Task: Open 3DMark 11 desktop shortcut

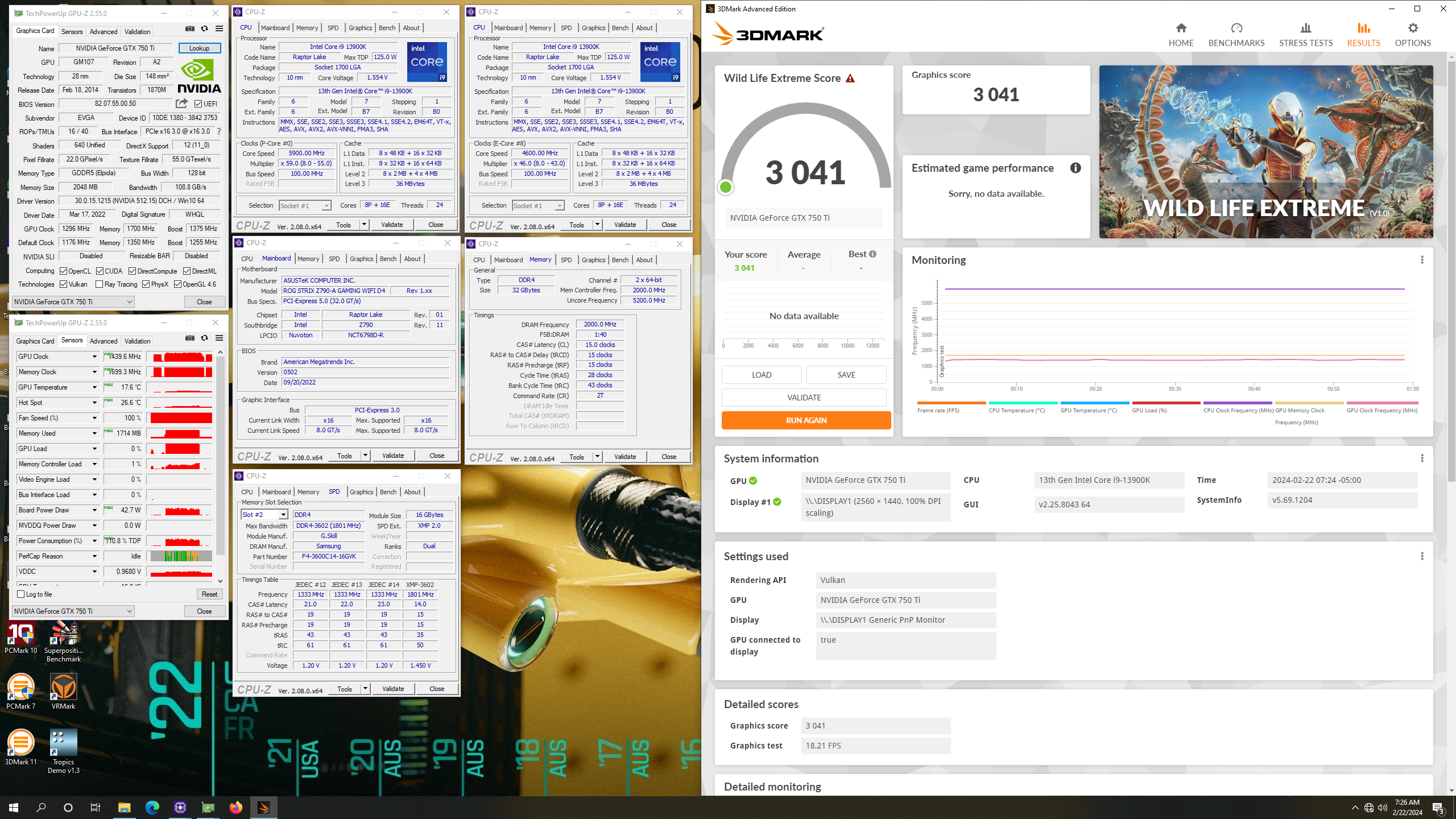Action: pos(21,747)
